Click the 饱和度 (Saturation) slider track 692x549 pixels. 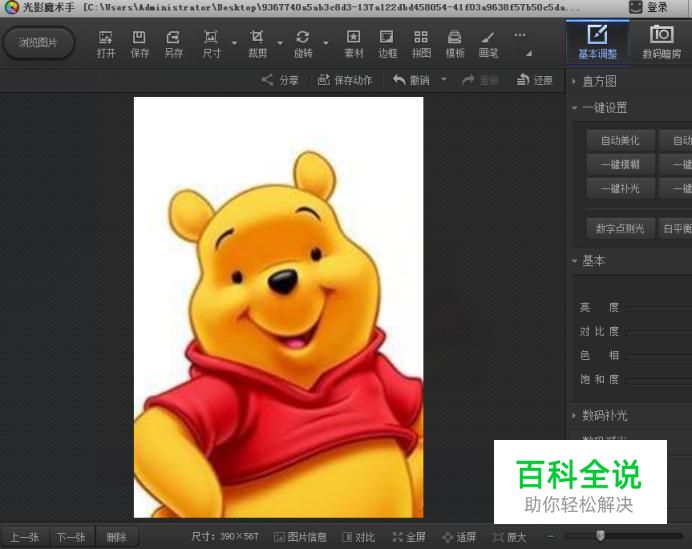tap(658, 380)
